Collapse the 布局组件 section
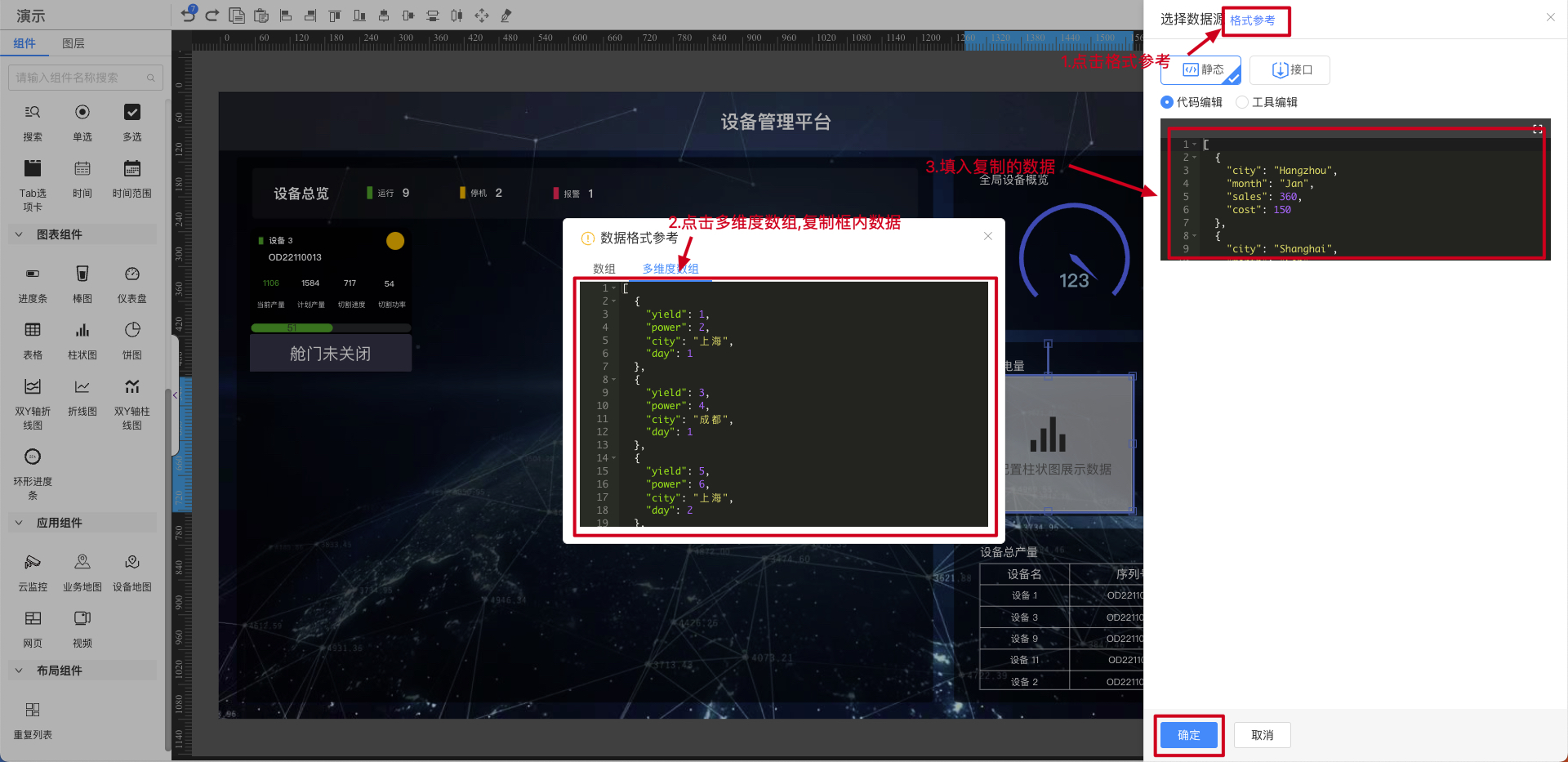This screenshot has height=762, width=1568. coord(20,671)
